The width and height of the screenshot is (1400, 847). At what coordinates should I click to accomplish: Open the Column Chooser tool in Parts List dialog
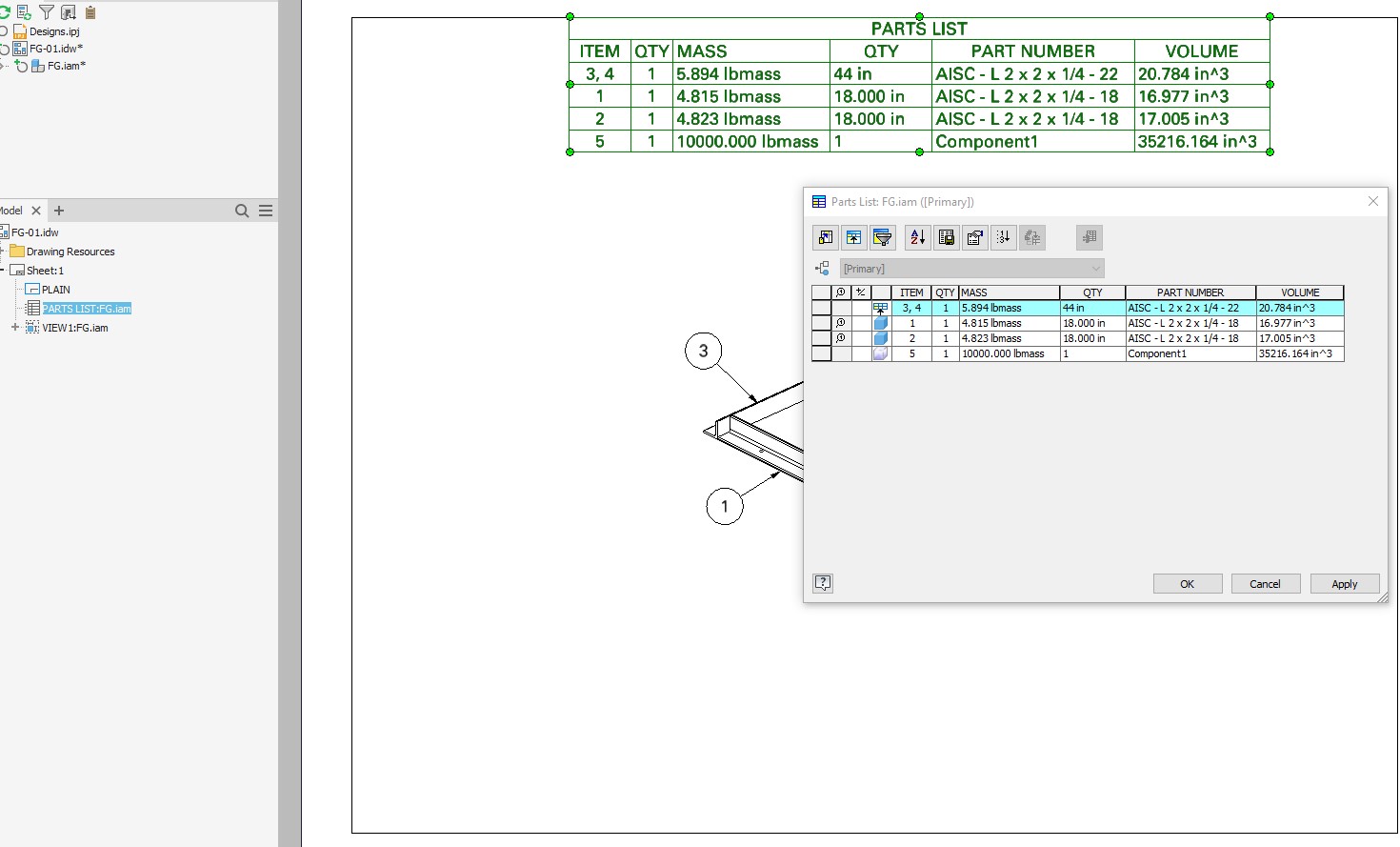pyautogui.click(x=826, y=237)
